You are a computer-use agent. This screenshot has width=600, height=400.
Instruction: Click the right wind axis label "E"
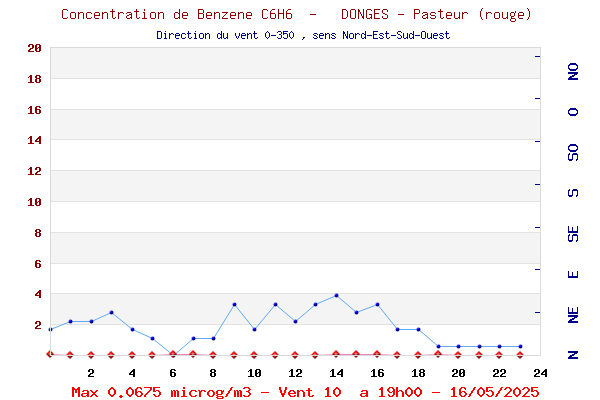[573, 274]
